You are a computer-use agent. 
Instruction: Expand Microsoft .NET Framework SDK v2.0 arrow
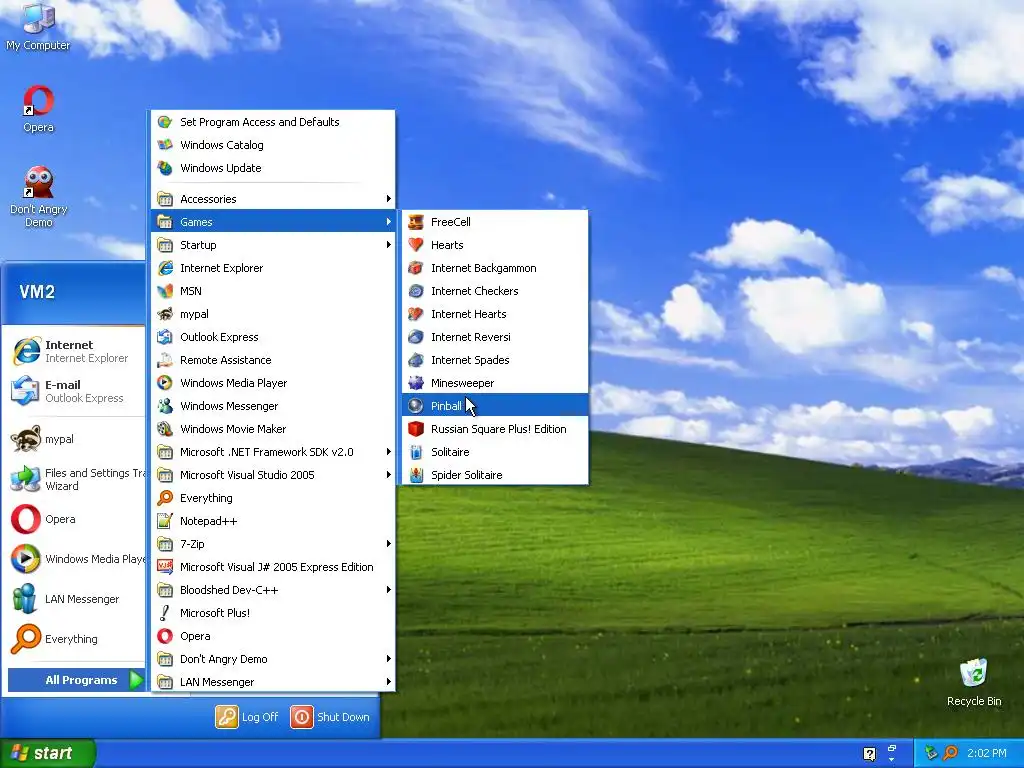[x=389, y=452]
